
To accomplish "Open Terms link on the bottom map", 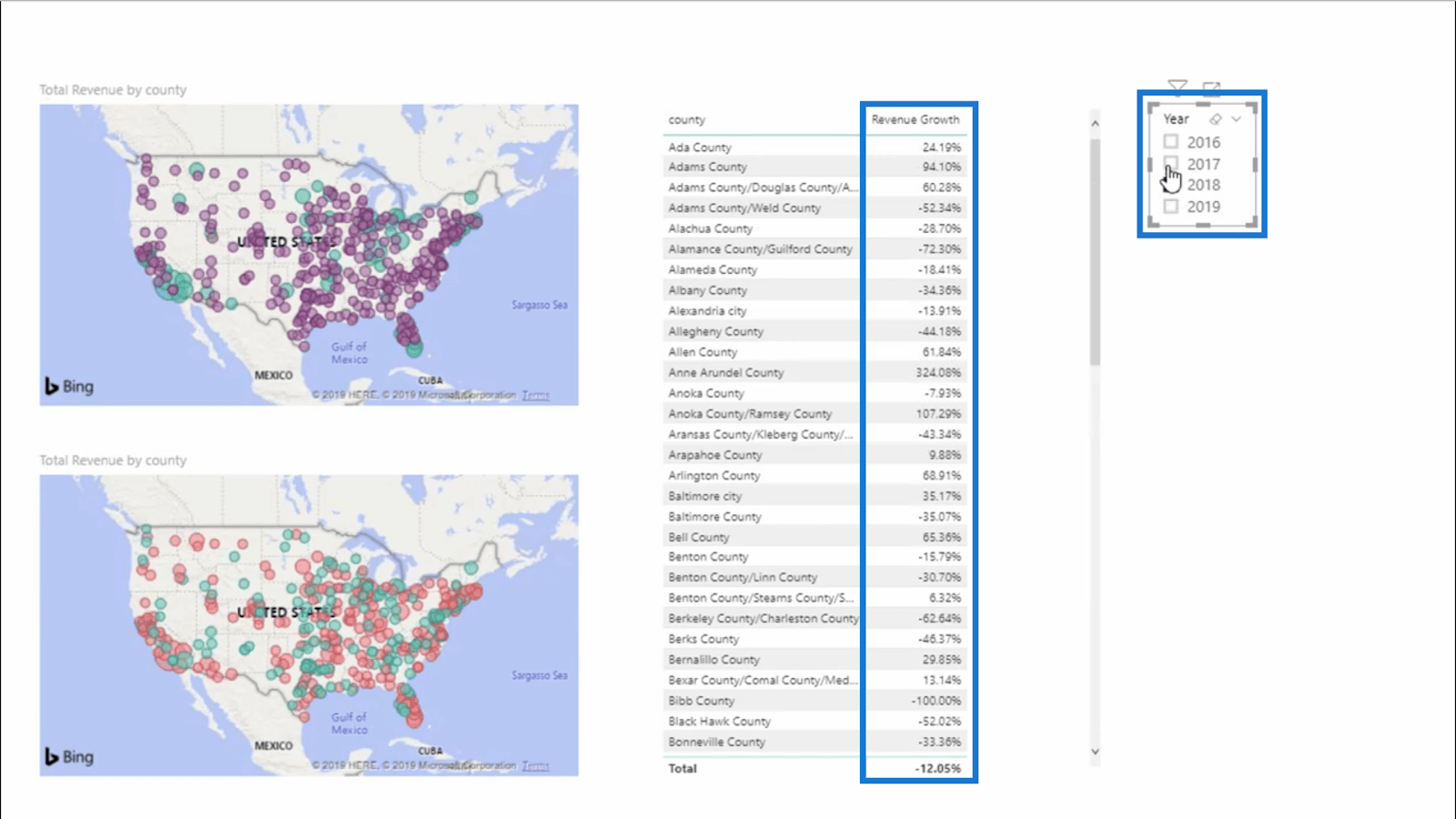I will 536,765.
